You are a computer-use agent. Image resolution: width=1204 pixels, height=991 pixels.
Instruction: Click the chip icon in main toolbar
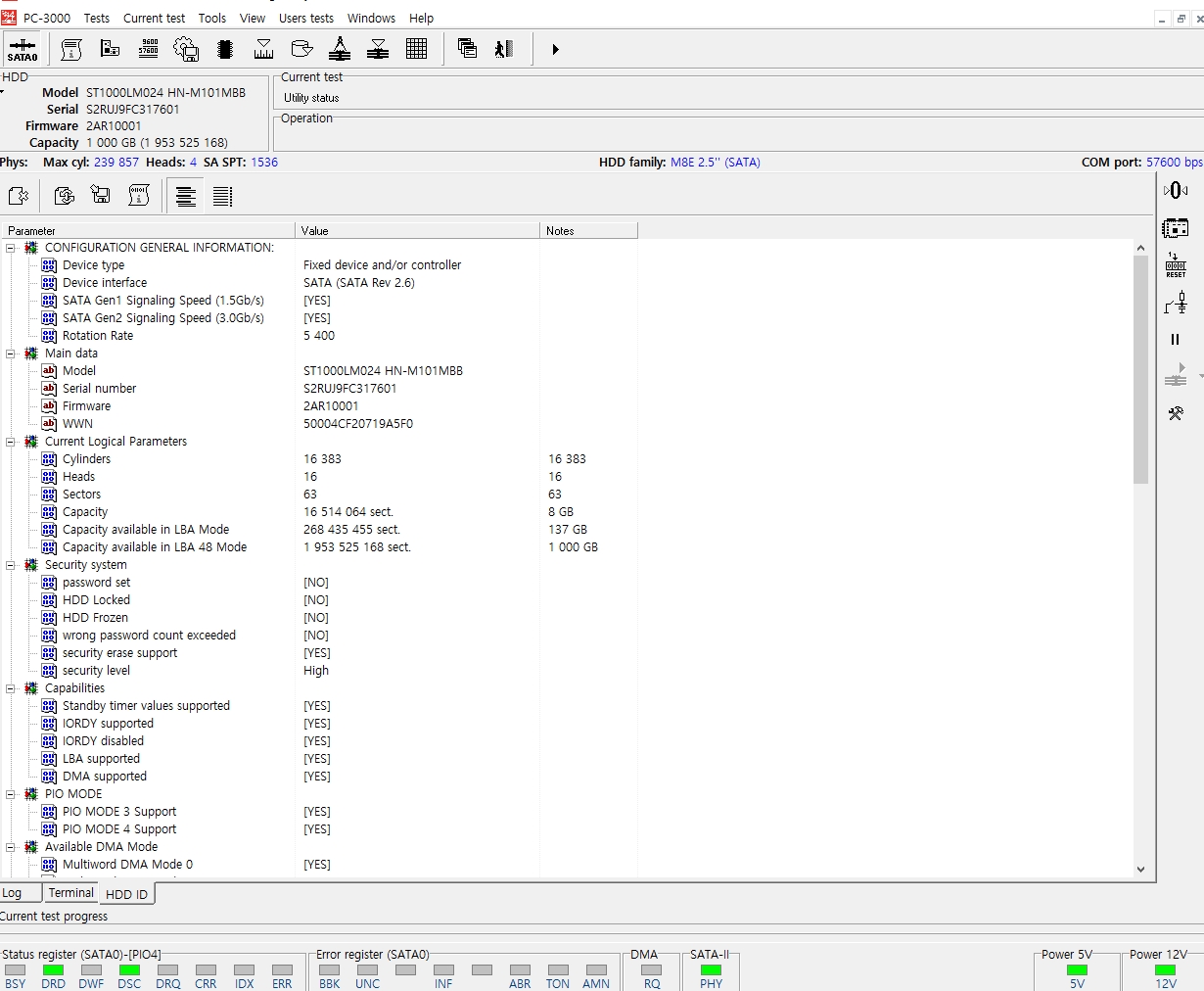click(x=225, y=49)
